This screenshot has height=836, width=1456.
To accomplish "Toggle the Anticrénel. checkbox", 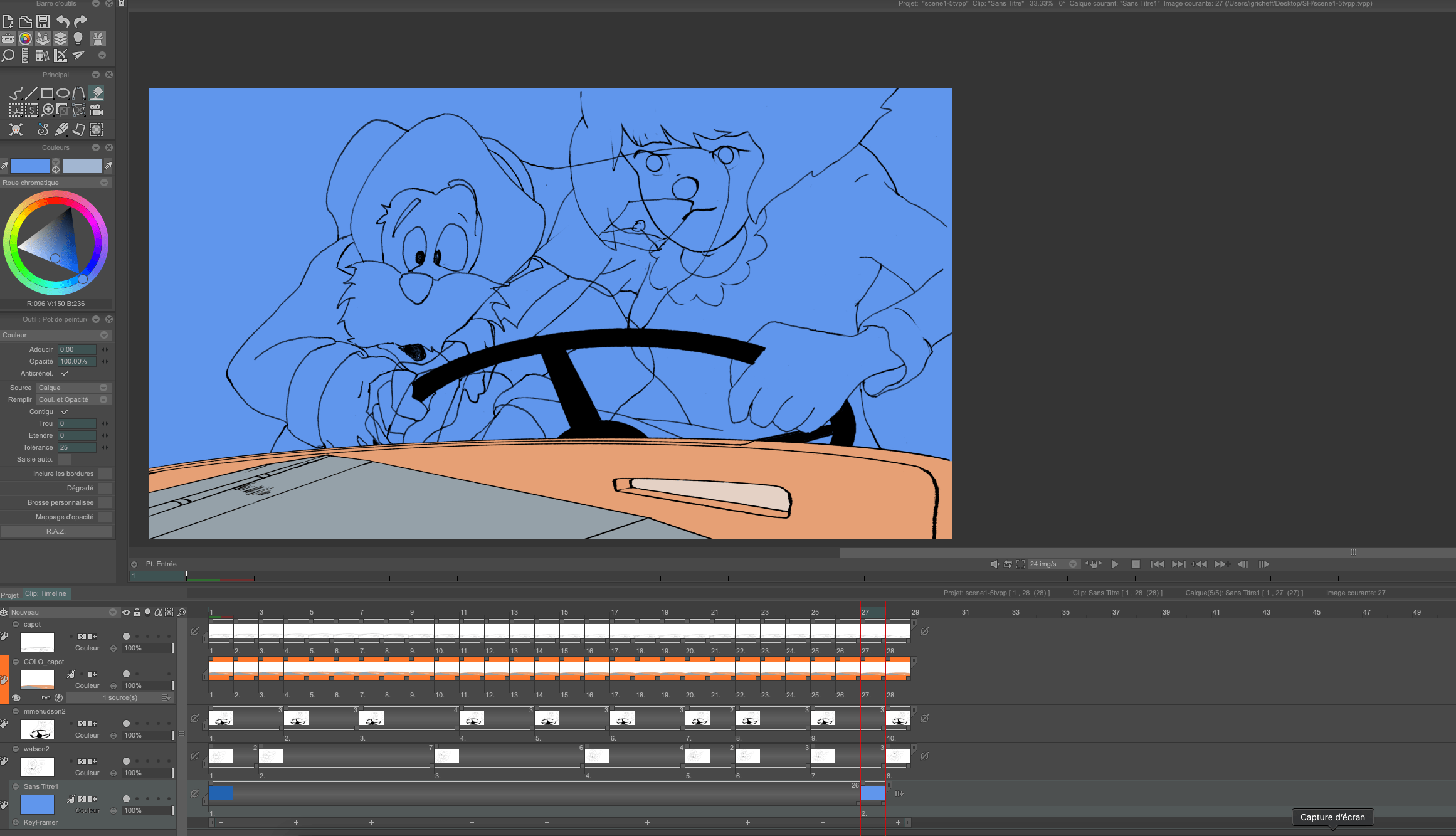I will [x=65, y=374].
